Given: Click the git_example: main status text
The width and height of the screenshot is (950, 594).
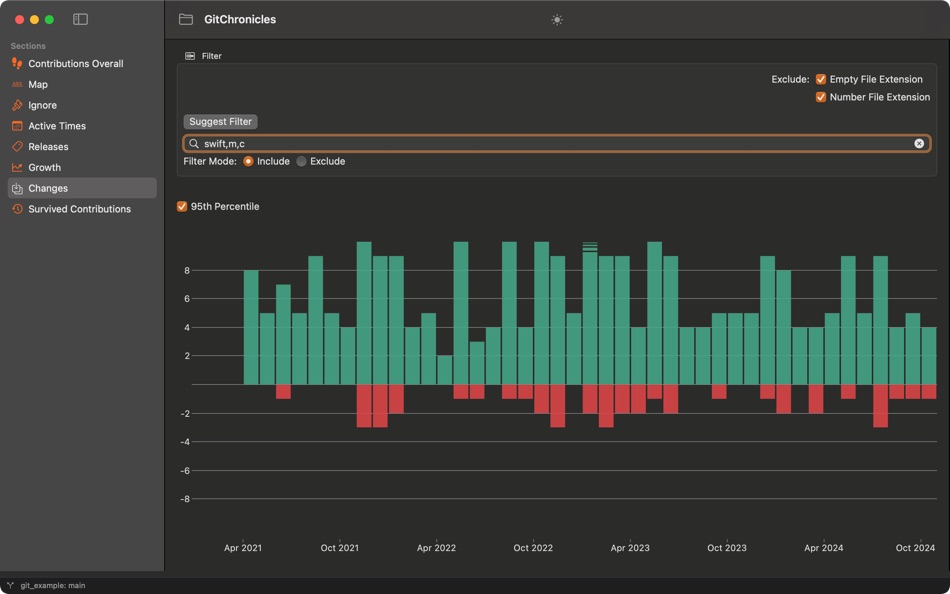Looking at the screenshot, I should pos(53,586).
